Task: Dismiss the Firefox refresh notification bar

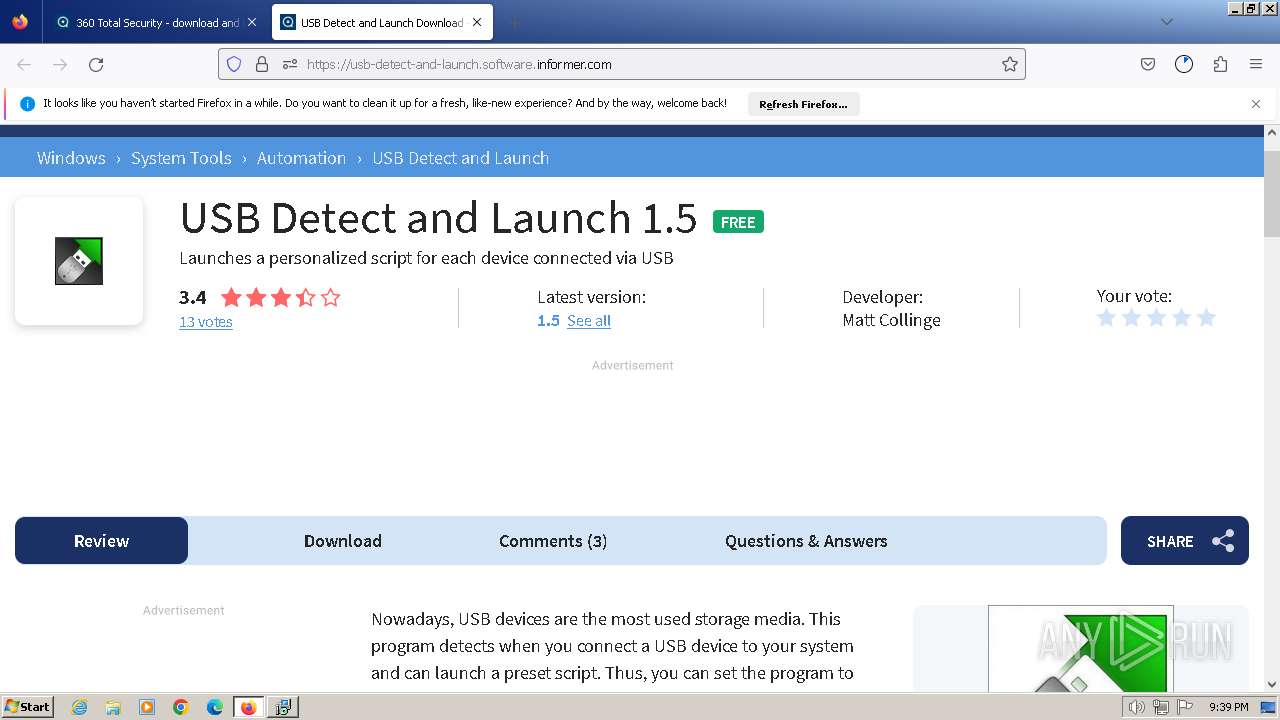Action: click(1256, 104)
